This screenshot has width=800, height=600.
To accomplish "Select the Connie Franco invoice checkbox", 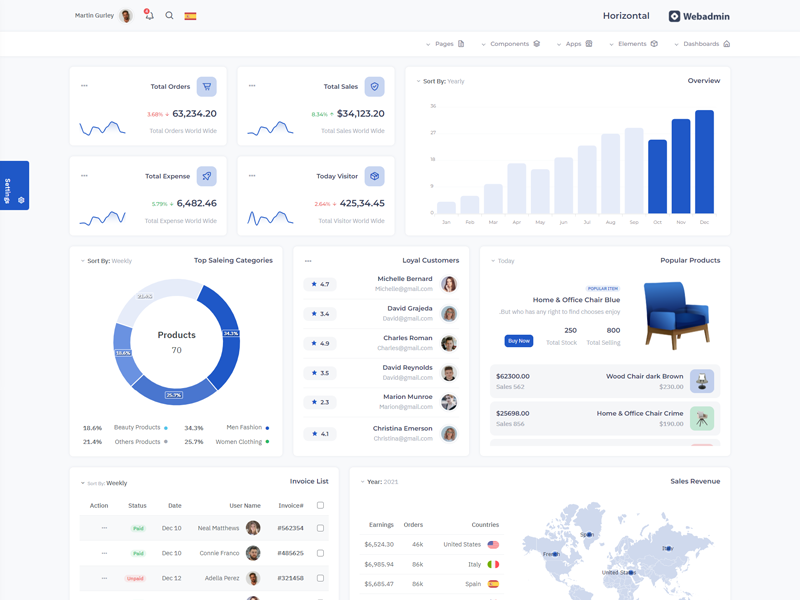I will click(x=320, y=553).
